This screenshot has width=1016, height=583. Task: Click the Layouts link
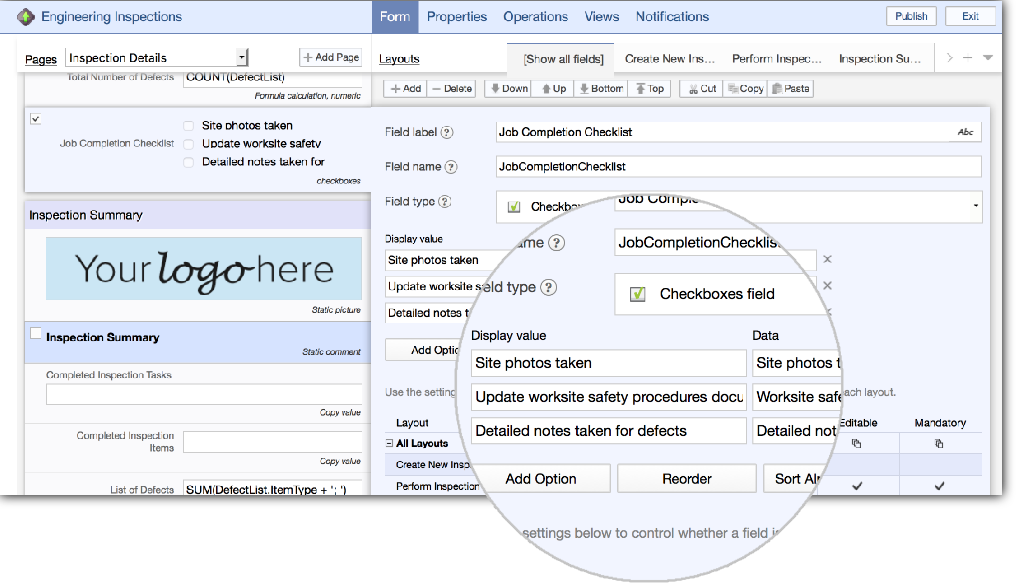click(x=399, y=59)
